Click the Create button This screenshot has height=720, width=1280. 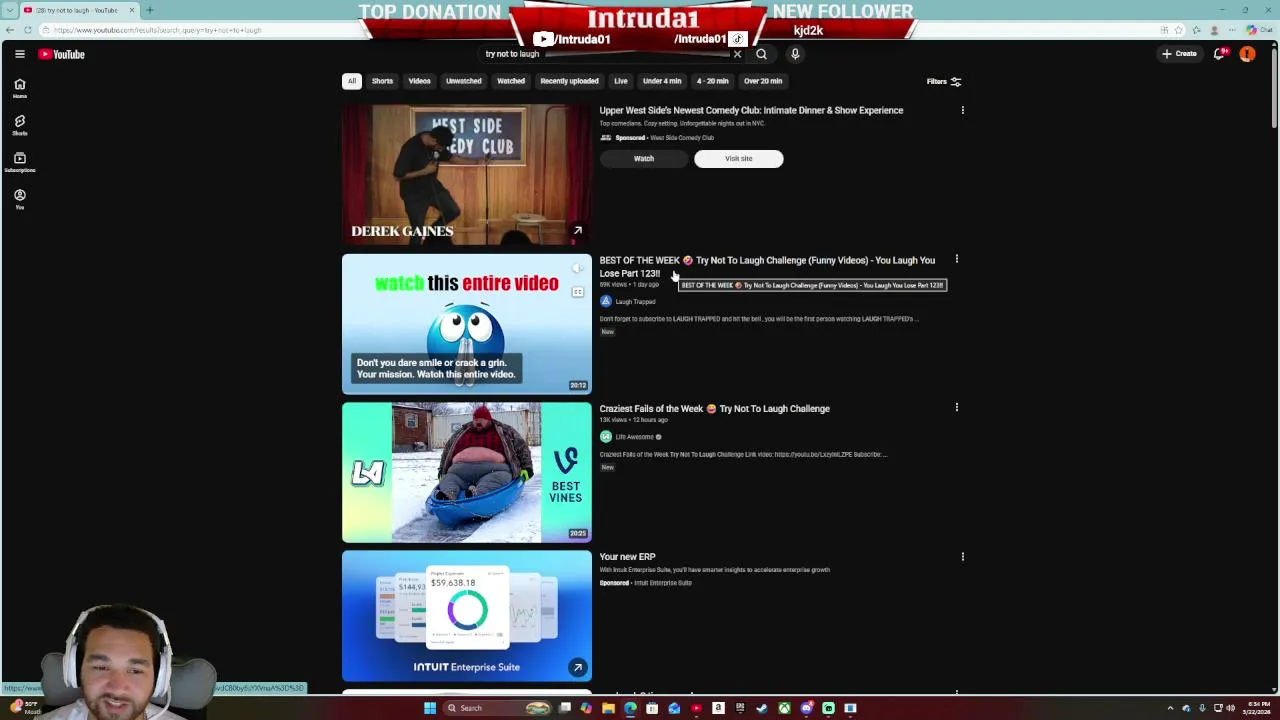(1180, 54)
